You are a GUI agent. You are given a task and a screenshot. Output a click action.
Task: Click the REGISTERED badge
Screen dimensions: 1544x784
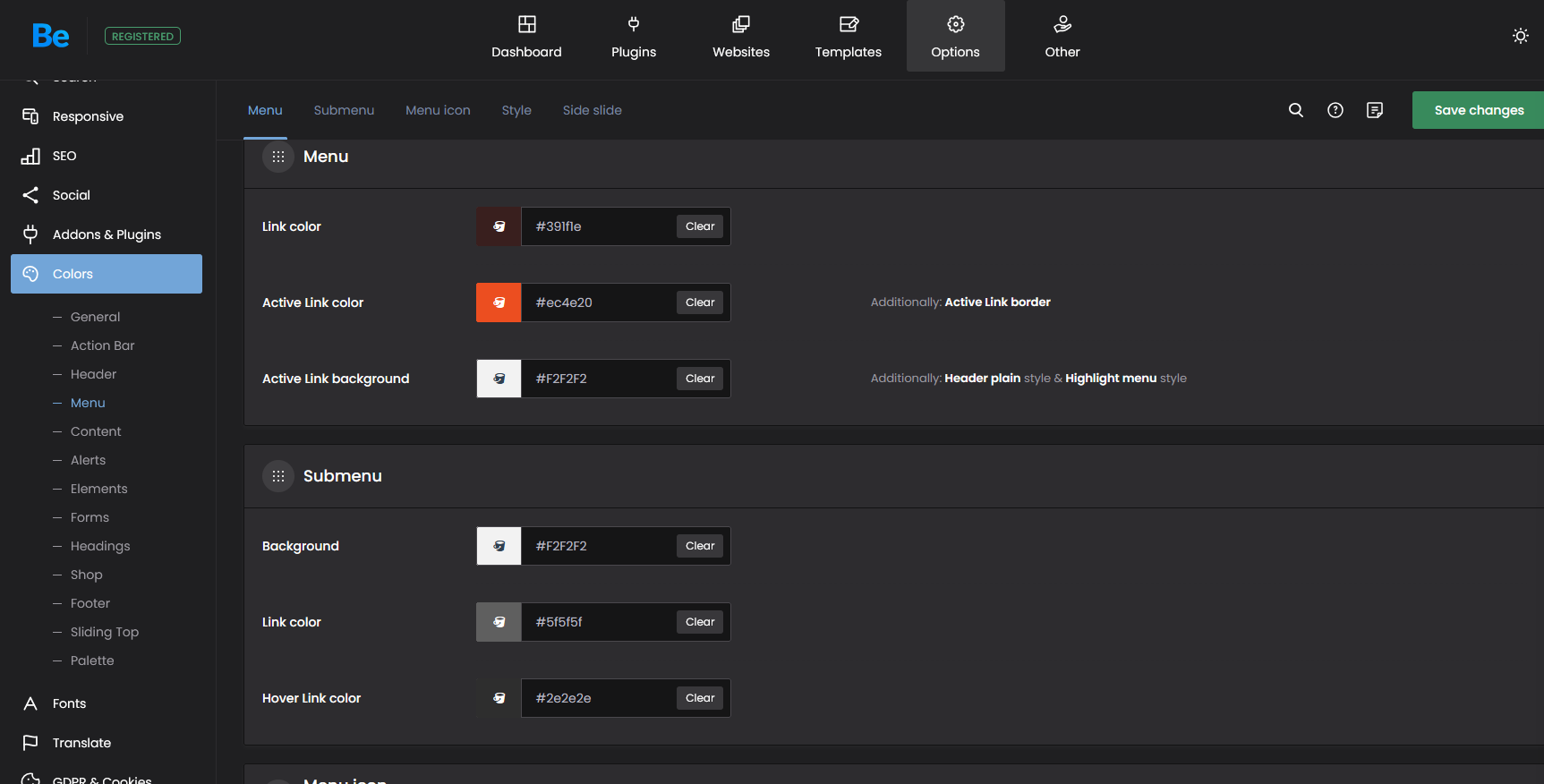click(x=143, y=36)
